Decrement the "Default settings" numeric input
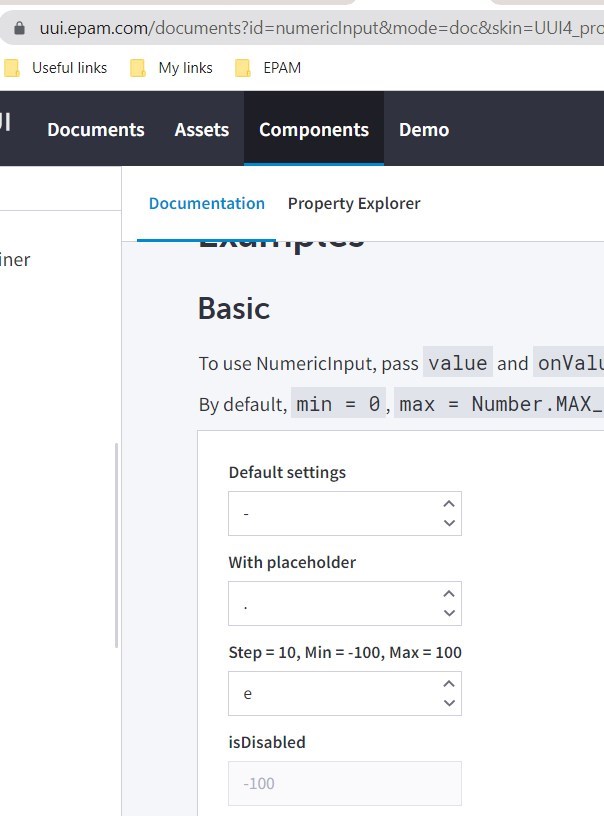Viewport: 604px width, 816px height. (x=449, y=521)
